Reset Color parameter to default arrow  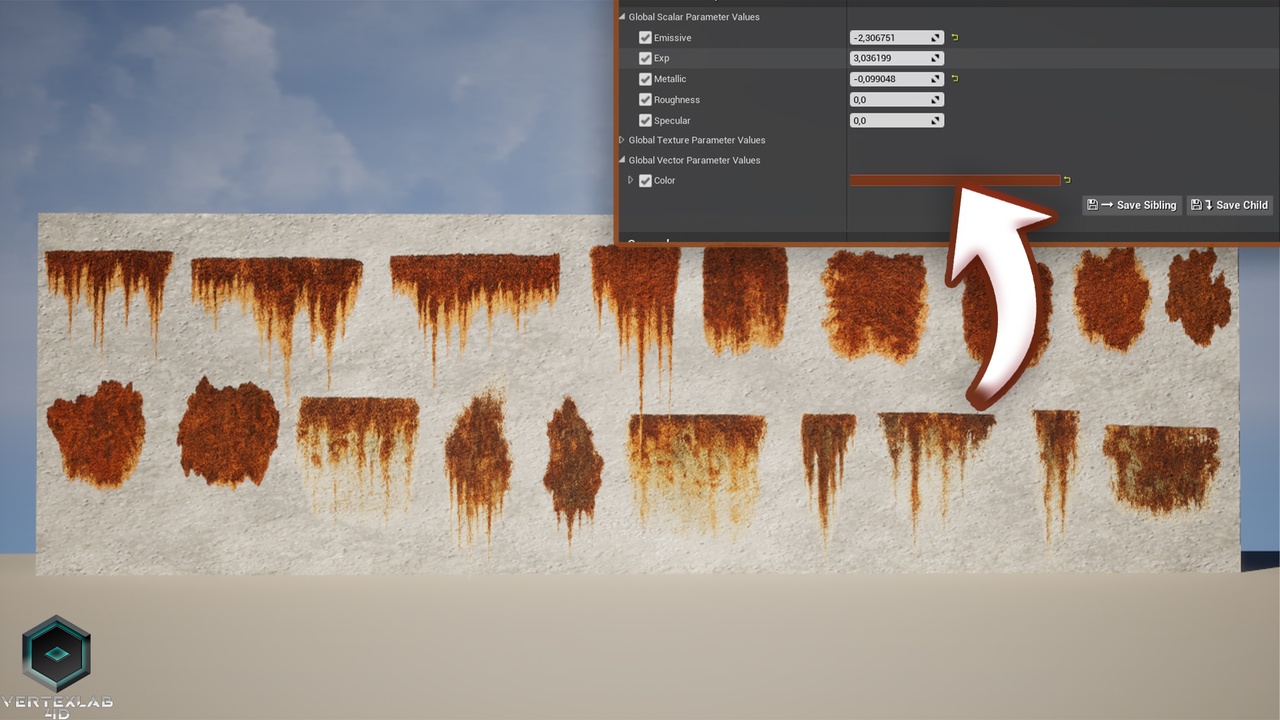click(1067, 180)
